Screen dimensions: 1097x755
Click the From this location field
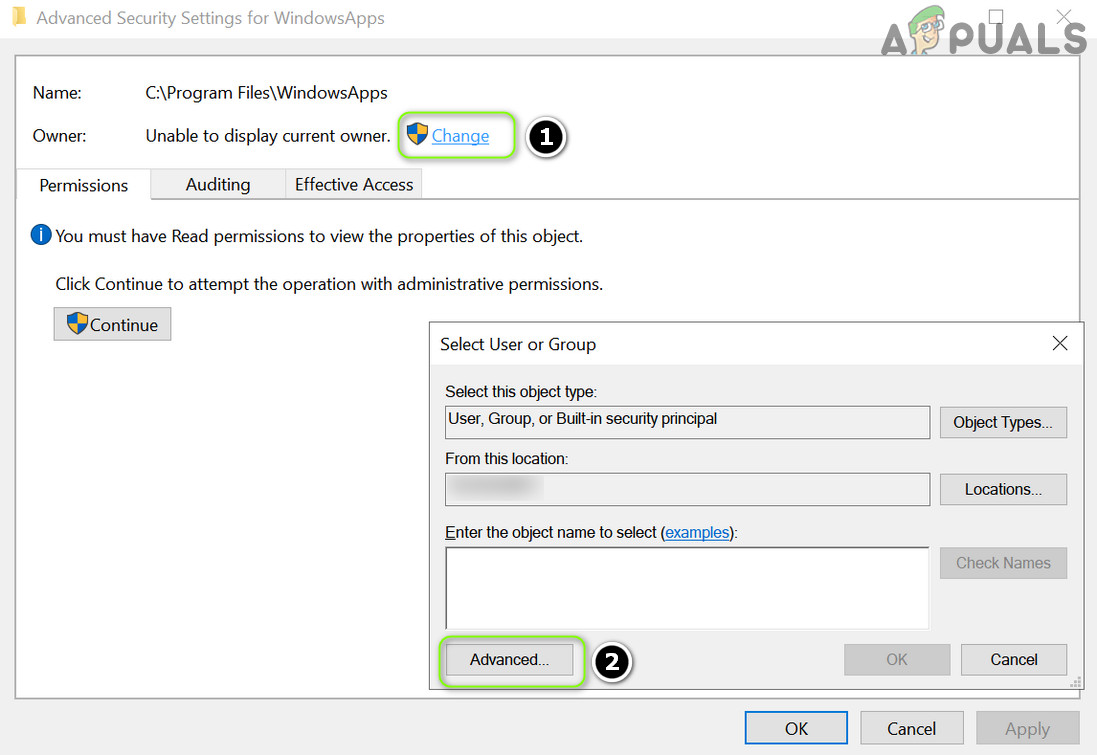[x=687, y=489]
